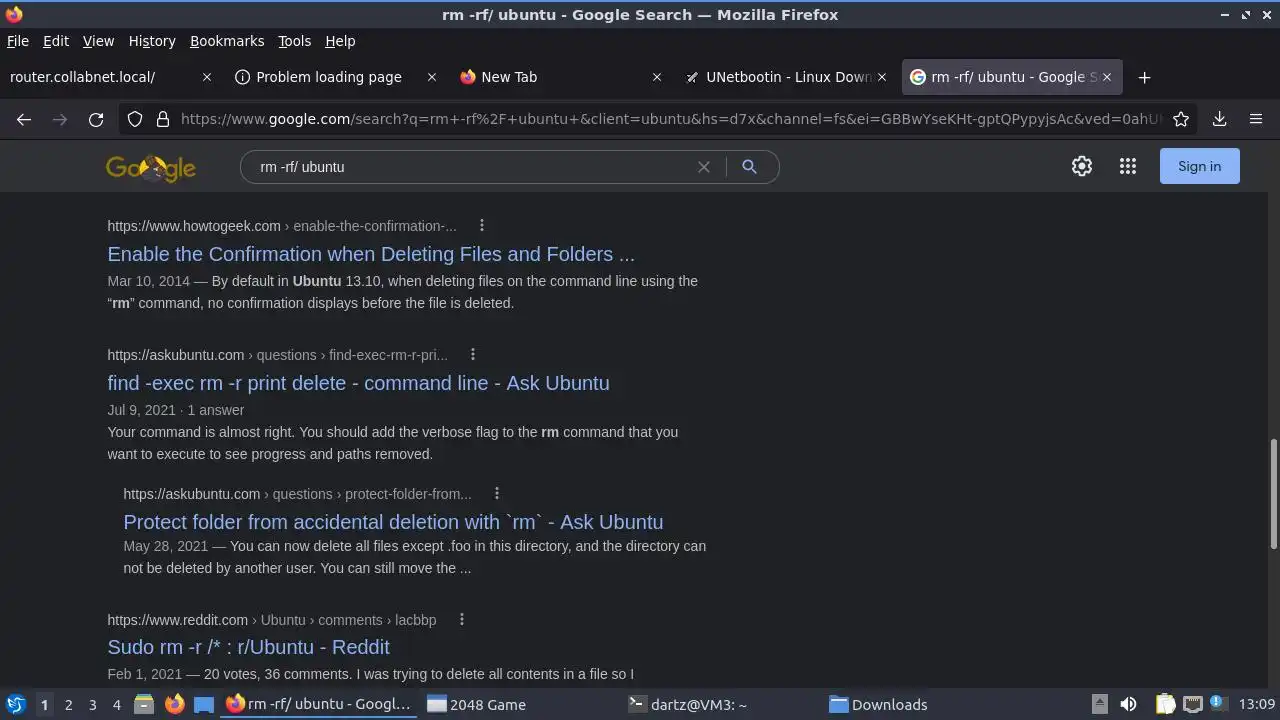Open the Firefox hamburger application menu

1256,119
